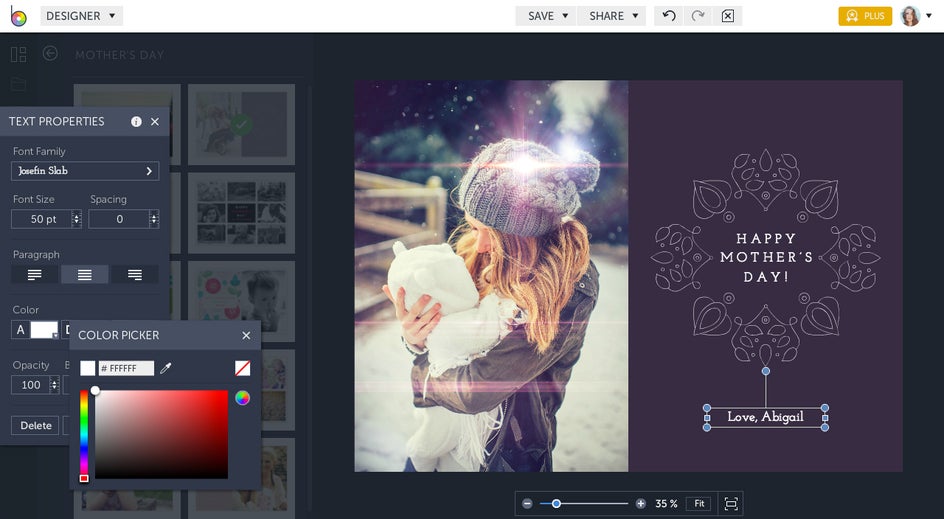Open the folder icon in left sidebar
The height and width of the screenshot is (519, 944).
(x=19, y=84)
